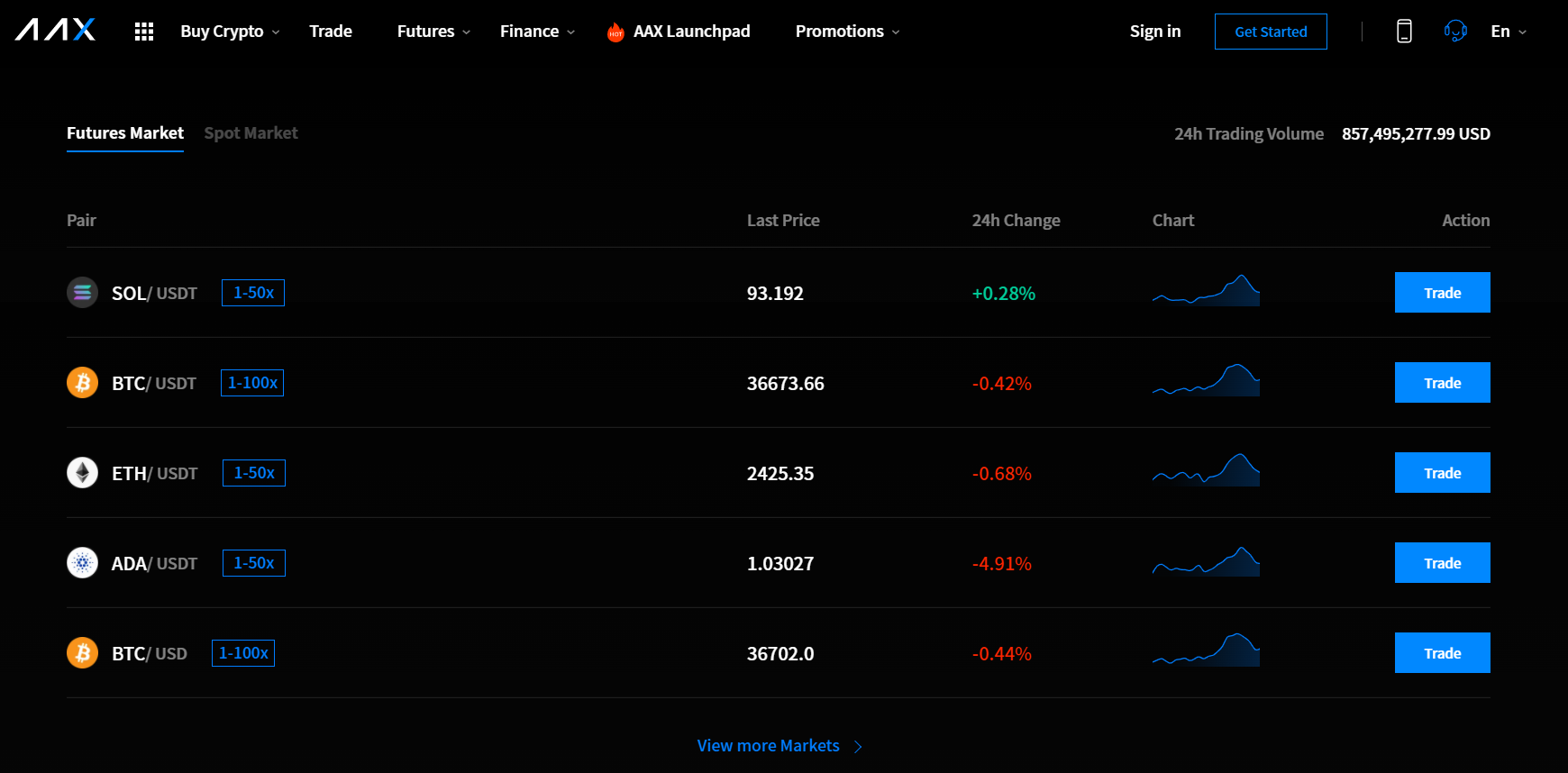Click the 857,495,277.99 USD volume figure
This screenshot has height=773, width=1568.
coord(1416,134)
